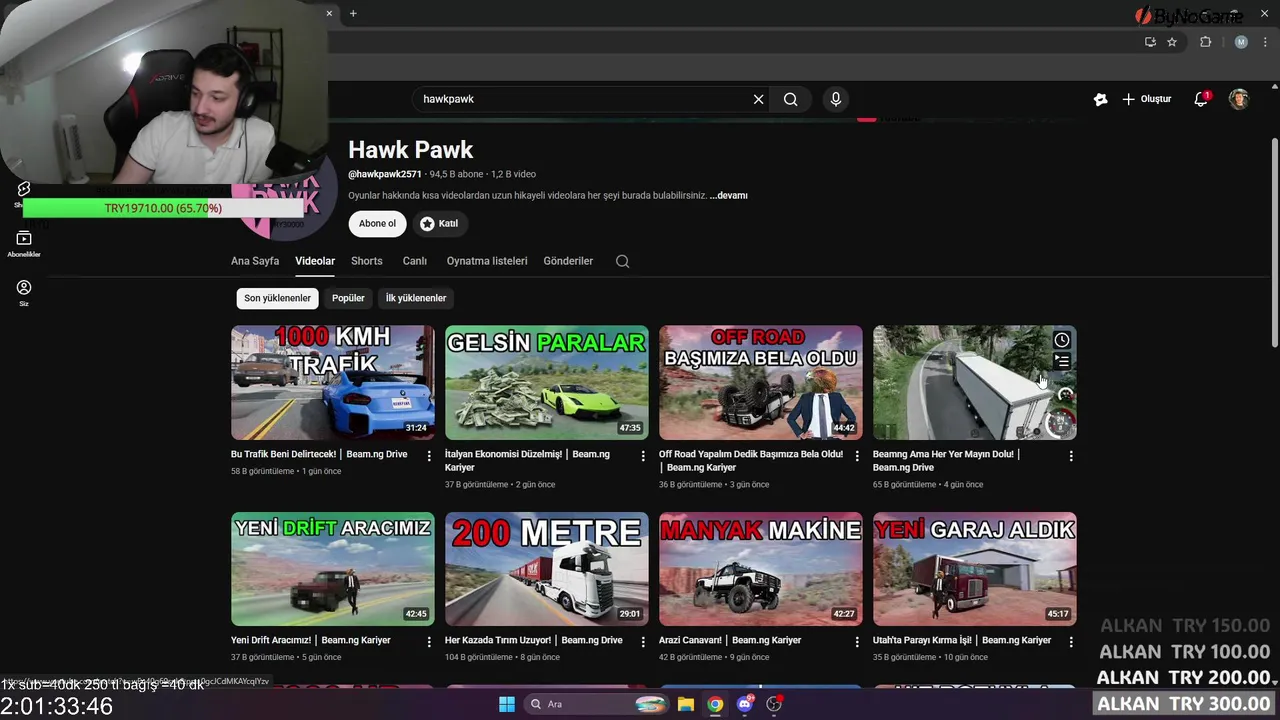This screenshot has width=1280, height=720.
Task: Select the İlk yüklenenler filter chip
Action: (416, 298)
